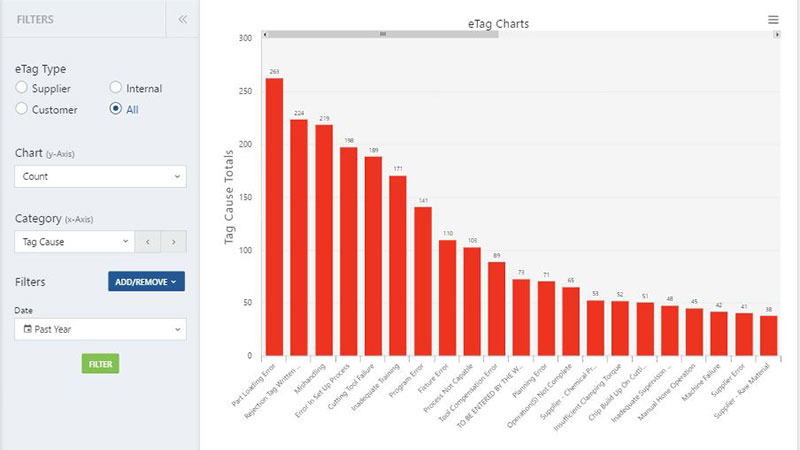Open the Chart y-Axis Count dropdown
Image resolution: width=800 pixels, height=450 pixels.
coord(101,177)
